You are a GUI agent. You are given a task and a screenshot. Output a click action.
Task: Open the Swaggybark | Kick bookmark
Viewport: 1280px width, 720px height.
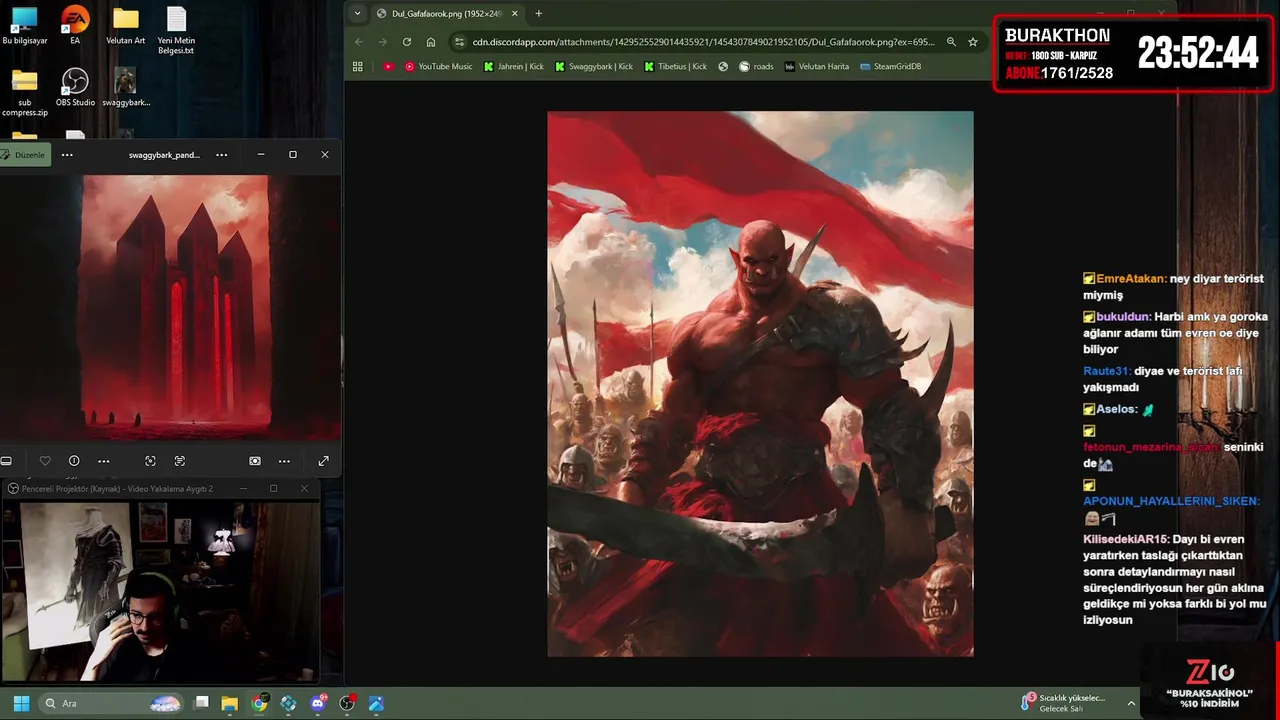(x=594, y=67)
